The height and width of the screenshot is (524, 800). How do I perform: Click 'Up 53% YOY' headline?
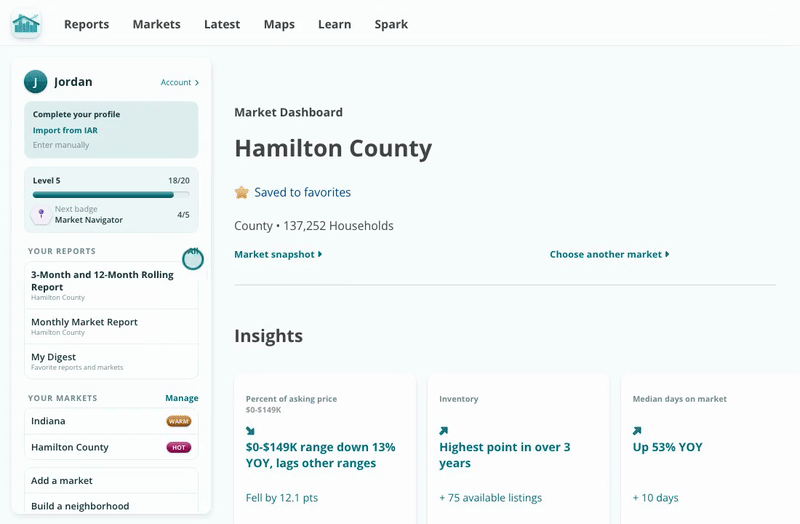667,447
